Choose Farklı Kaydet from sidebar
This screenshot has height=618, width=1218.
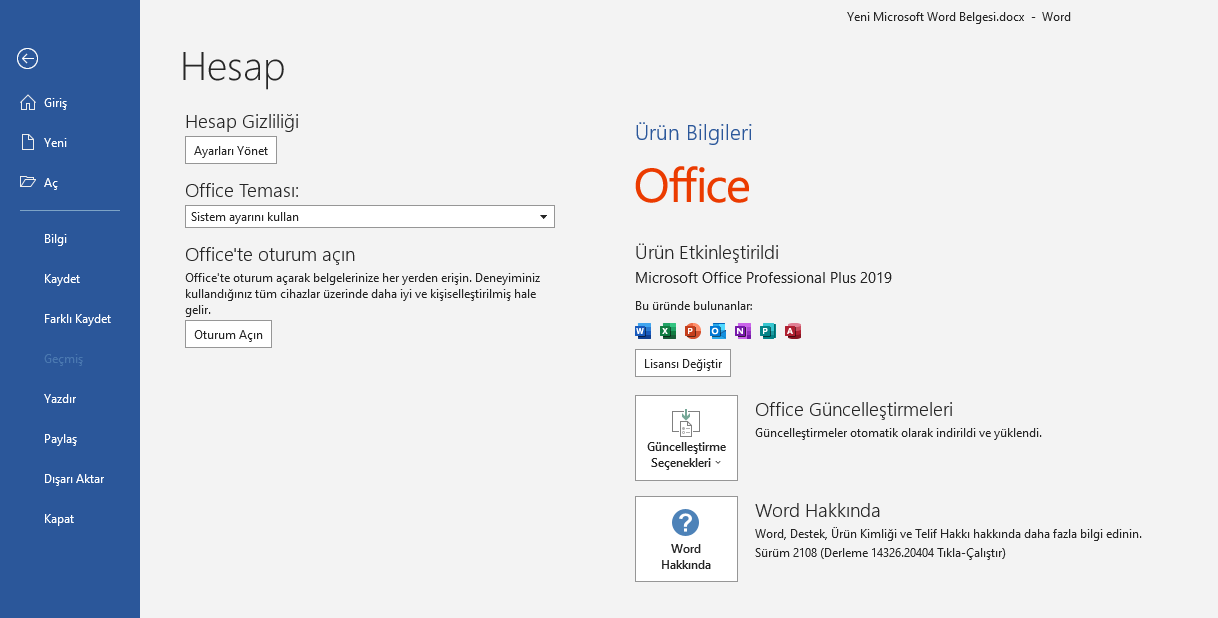point(77,319)
